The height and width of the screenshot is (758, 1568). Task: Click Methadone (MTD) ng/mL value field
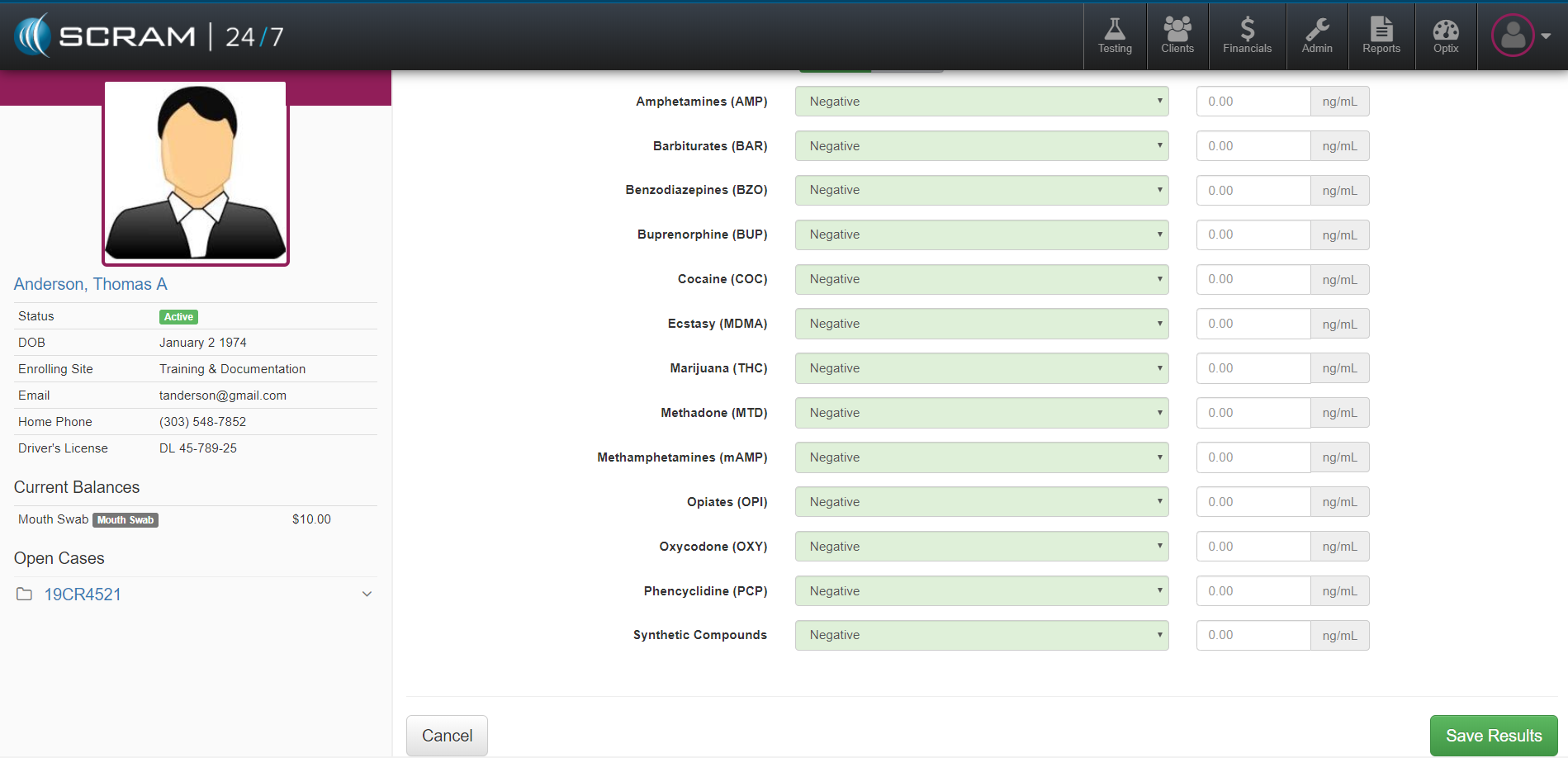point(1253,413)
